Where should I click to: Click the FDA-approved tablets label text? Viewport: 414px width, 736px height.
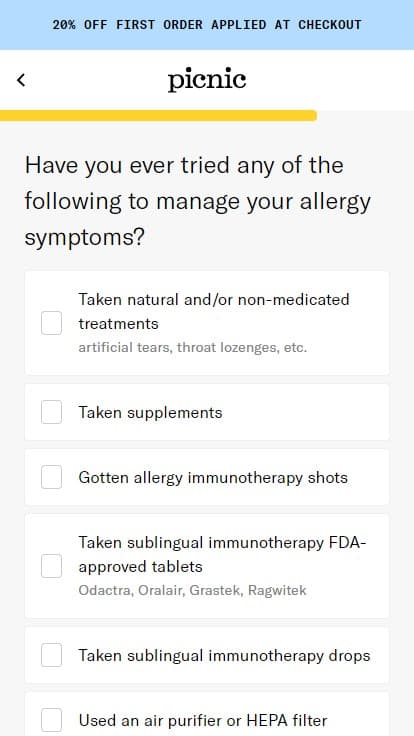tap(222, 554)
